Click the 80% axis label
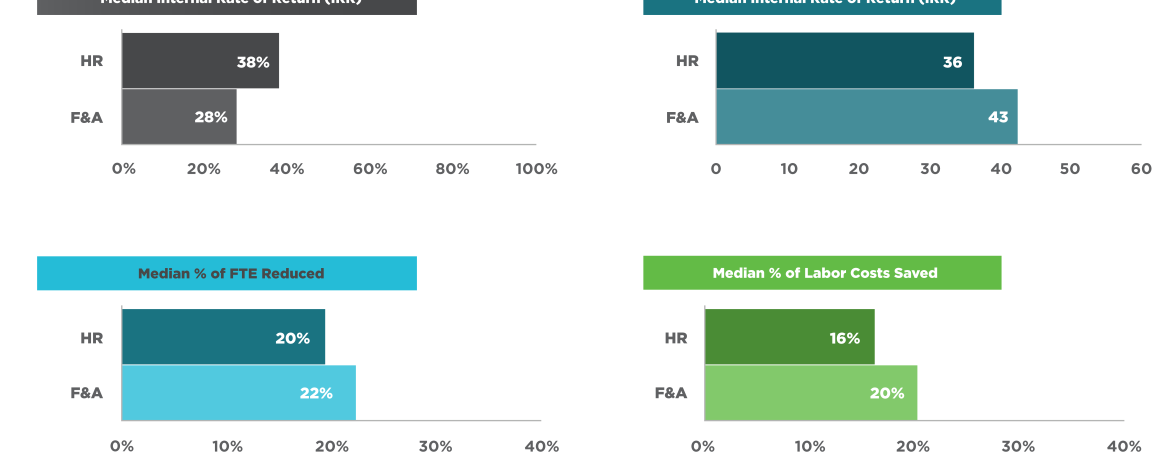 pyautogui.click(x=452, y=169)
